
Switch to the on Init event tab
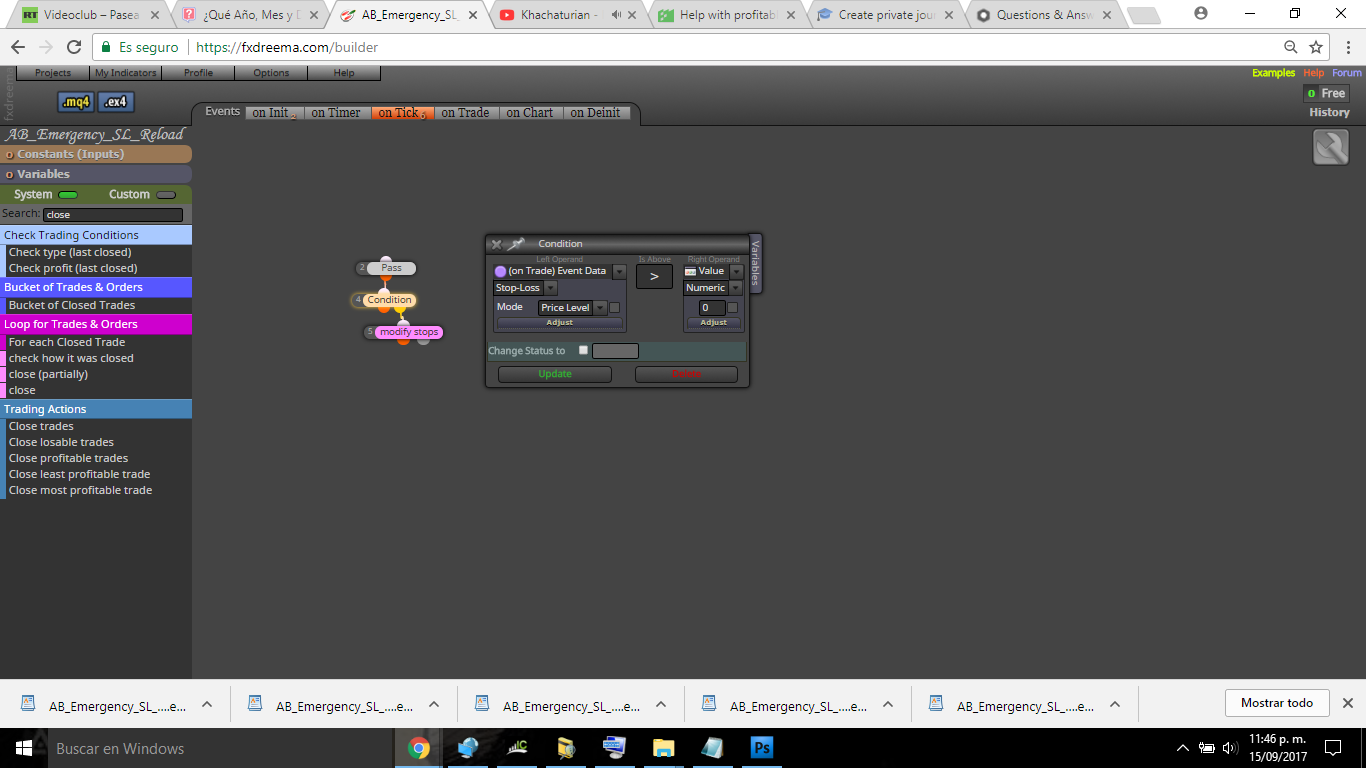[274, 113]
